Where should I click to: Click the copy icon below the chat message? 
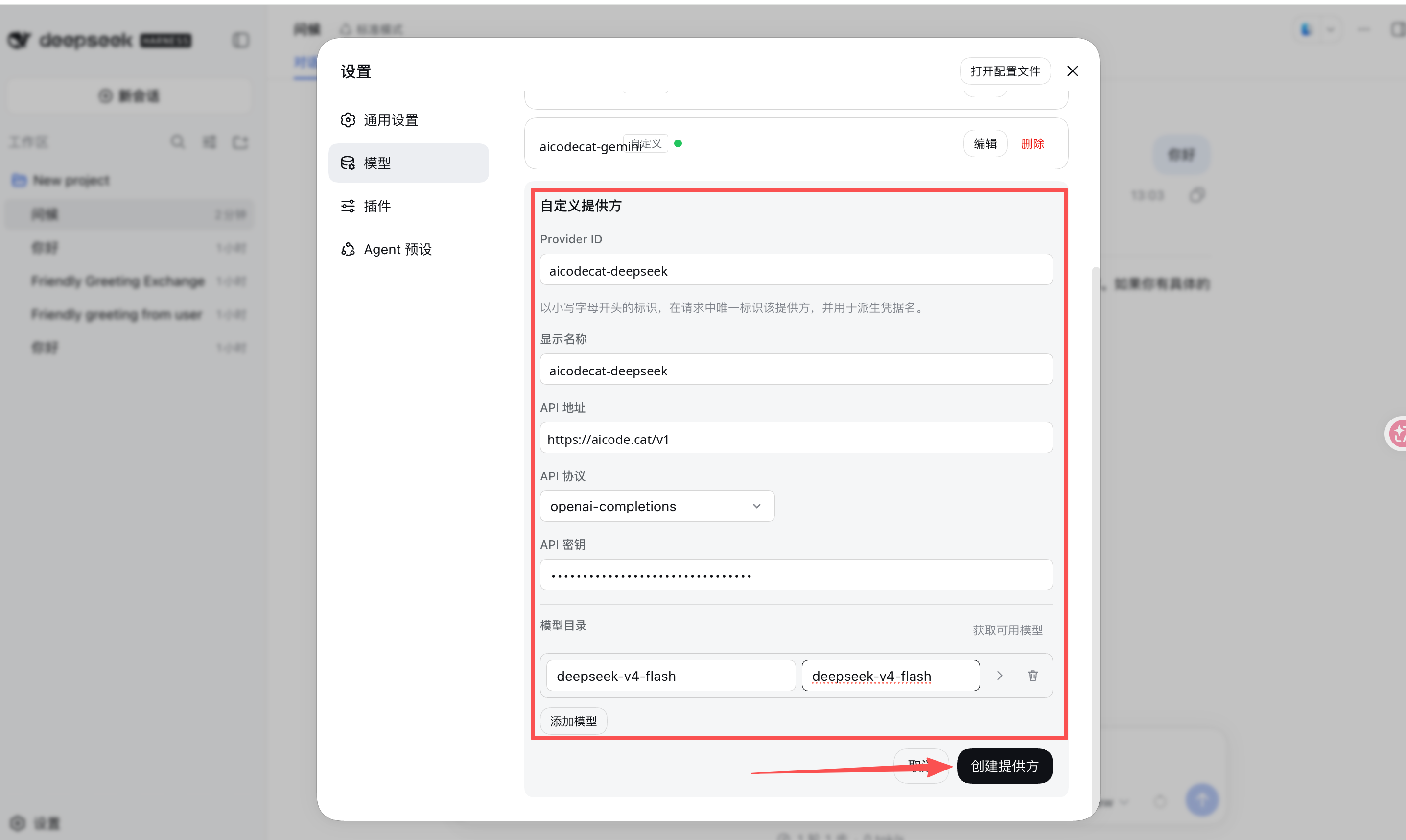point(1196,195)
